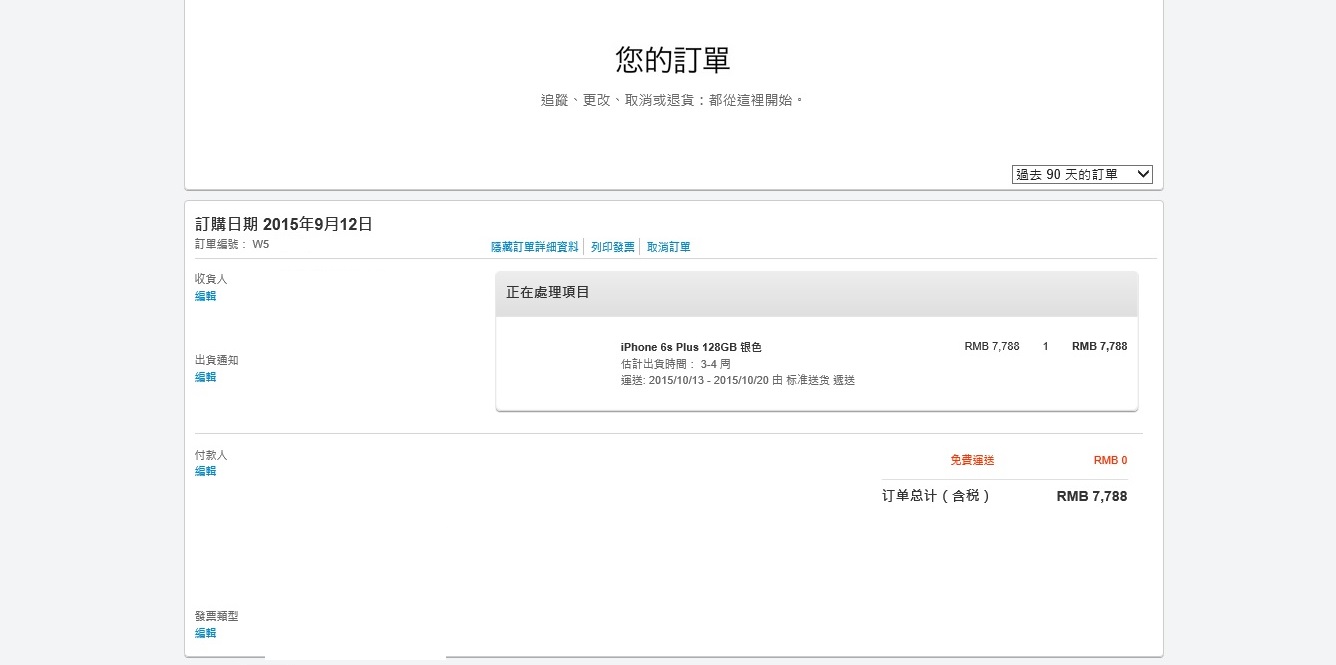Click the quantity 1 in item row
Screen dimensions: 1336x665
(x=1046, y=346)
